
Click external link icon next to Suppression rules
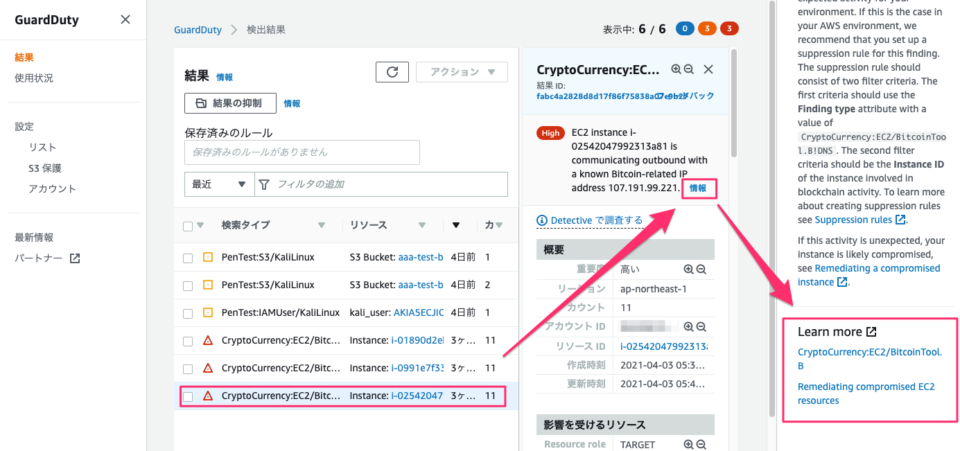pyautogui.click(x=901, y=219)
